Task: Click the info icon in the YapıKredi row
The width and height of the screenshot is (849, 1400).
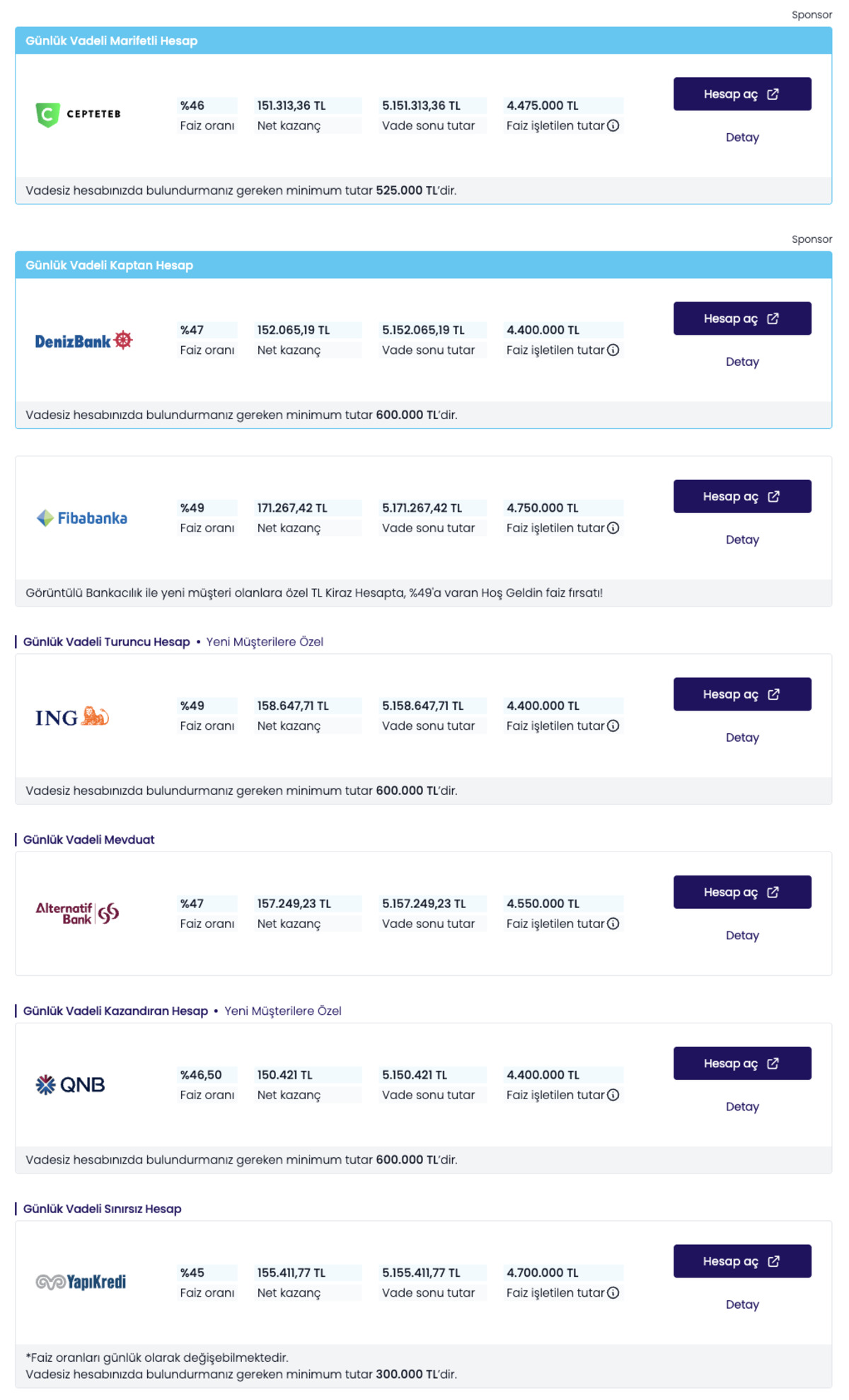Action: coord(613,1293)
